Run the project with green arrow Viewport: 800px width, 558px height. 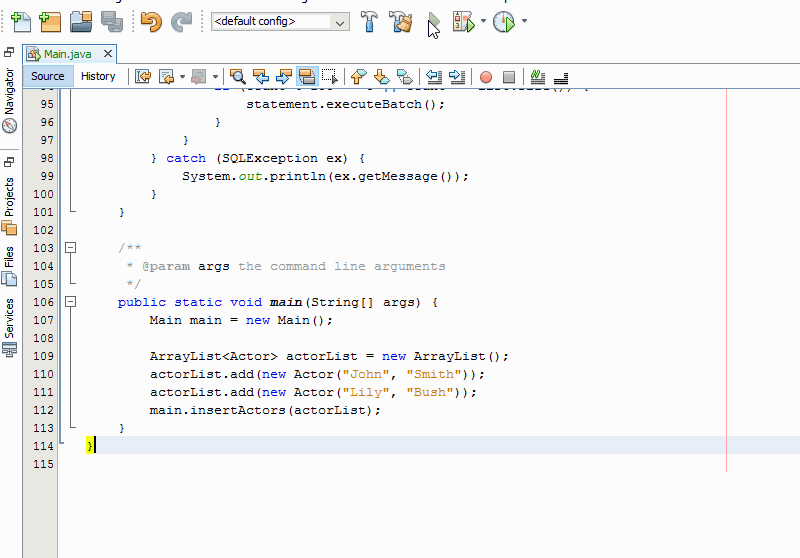click(434, 21)
